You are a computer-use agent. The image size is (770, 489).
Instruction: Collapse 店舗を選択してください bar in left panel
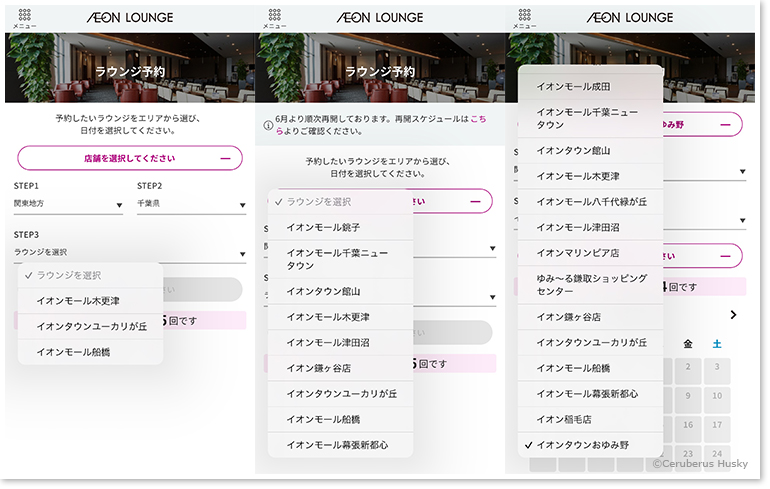coord(130,158)
